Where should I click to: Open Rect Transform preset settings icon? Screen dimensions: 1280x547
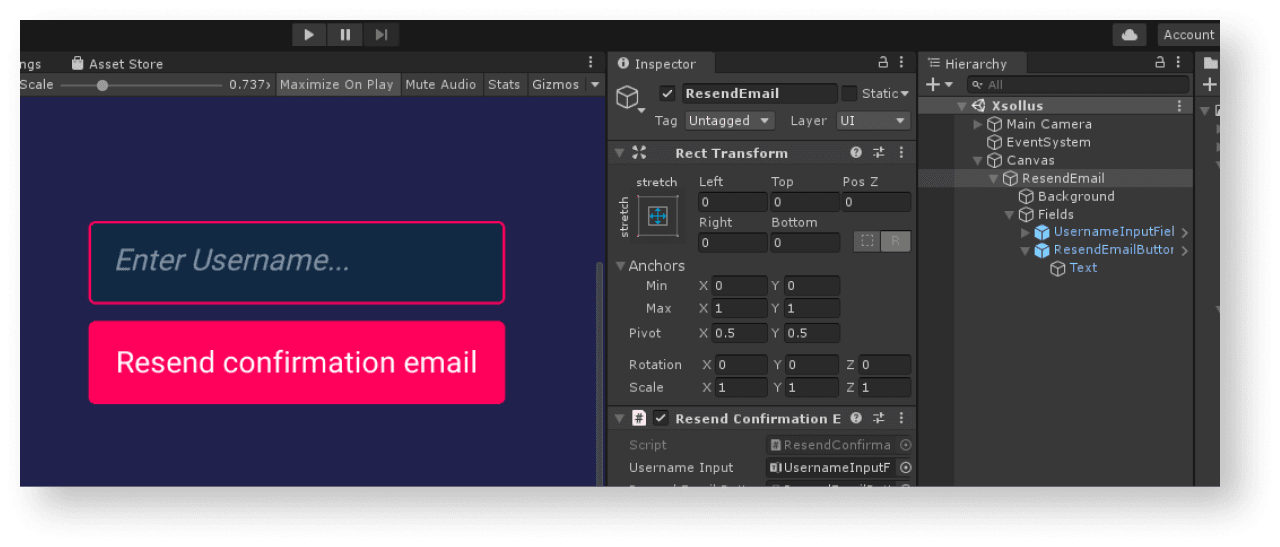[879, 153]
